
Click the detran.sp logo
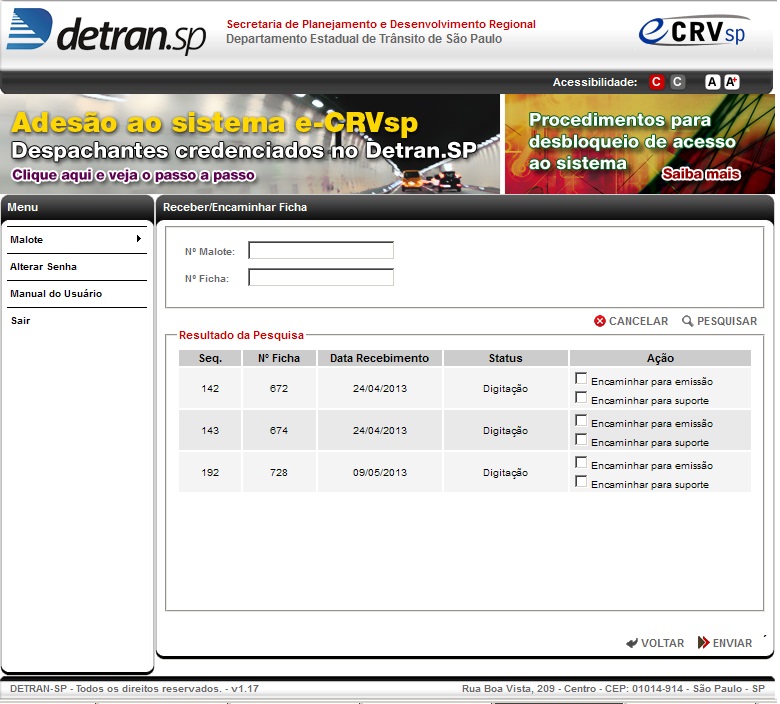(x=106, y=30)
